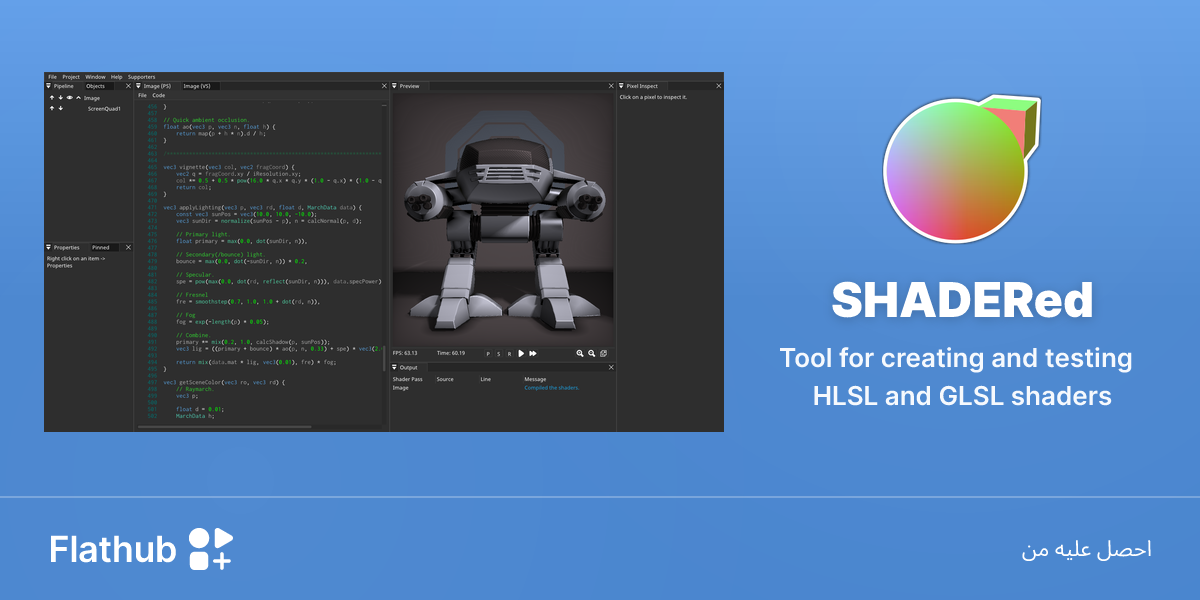Viewport: 1200px width, 600px height.
Task: Toggle visibility of the Image shader pass
Action: 70,98
